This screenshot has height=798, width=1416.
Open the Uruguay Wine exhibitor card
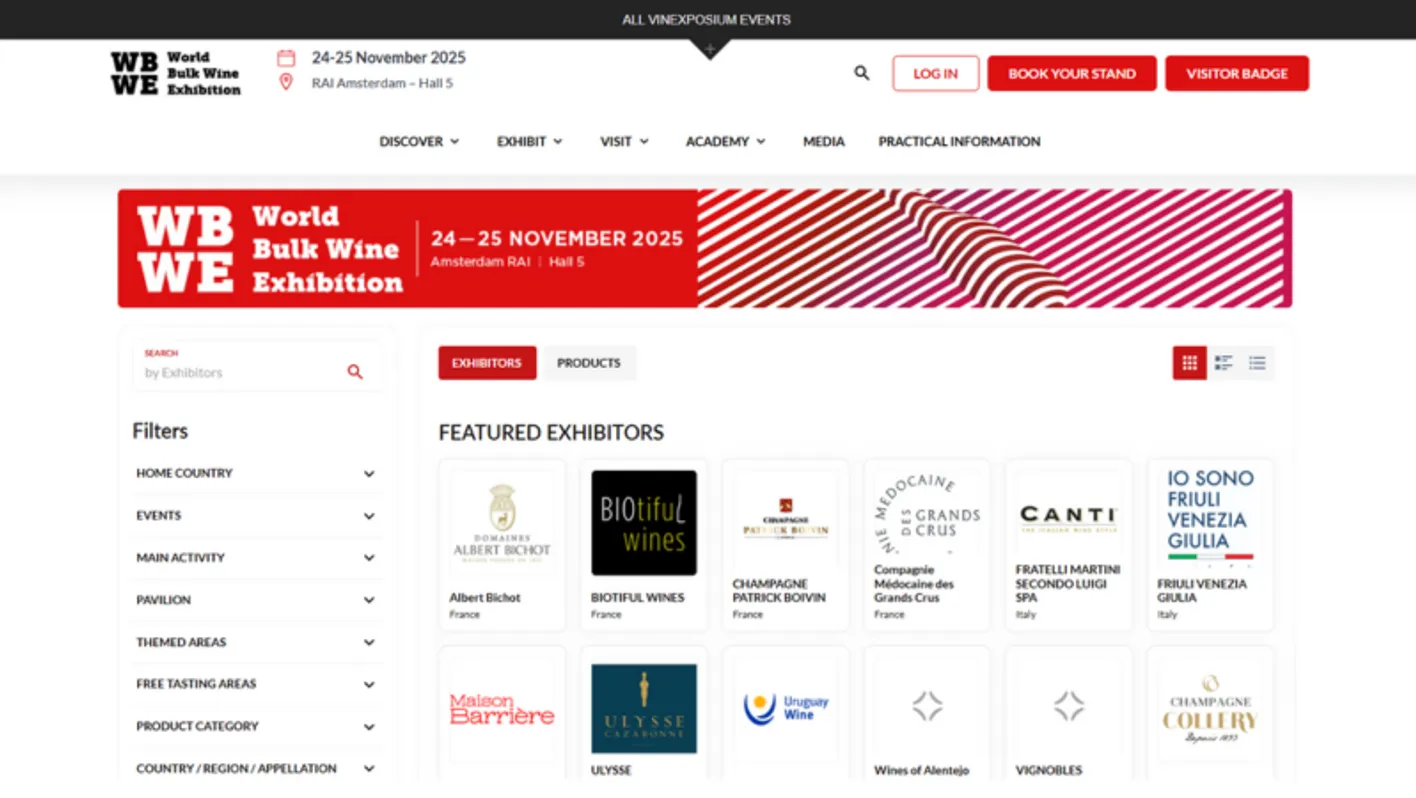(786, 713)
